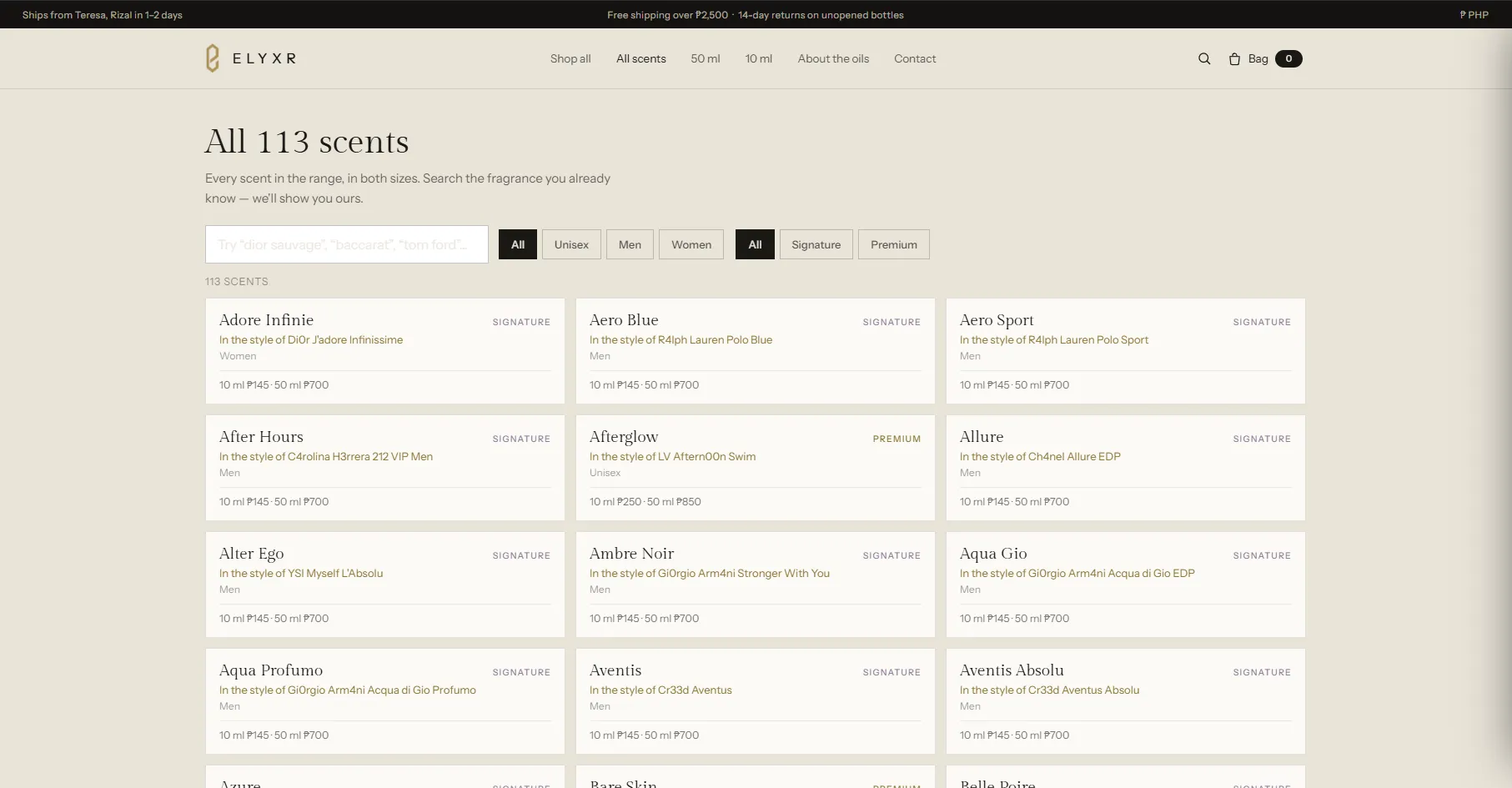Filter scents by Men

click(x=630, y=244)
